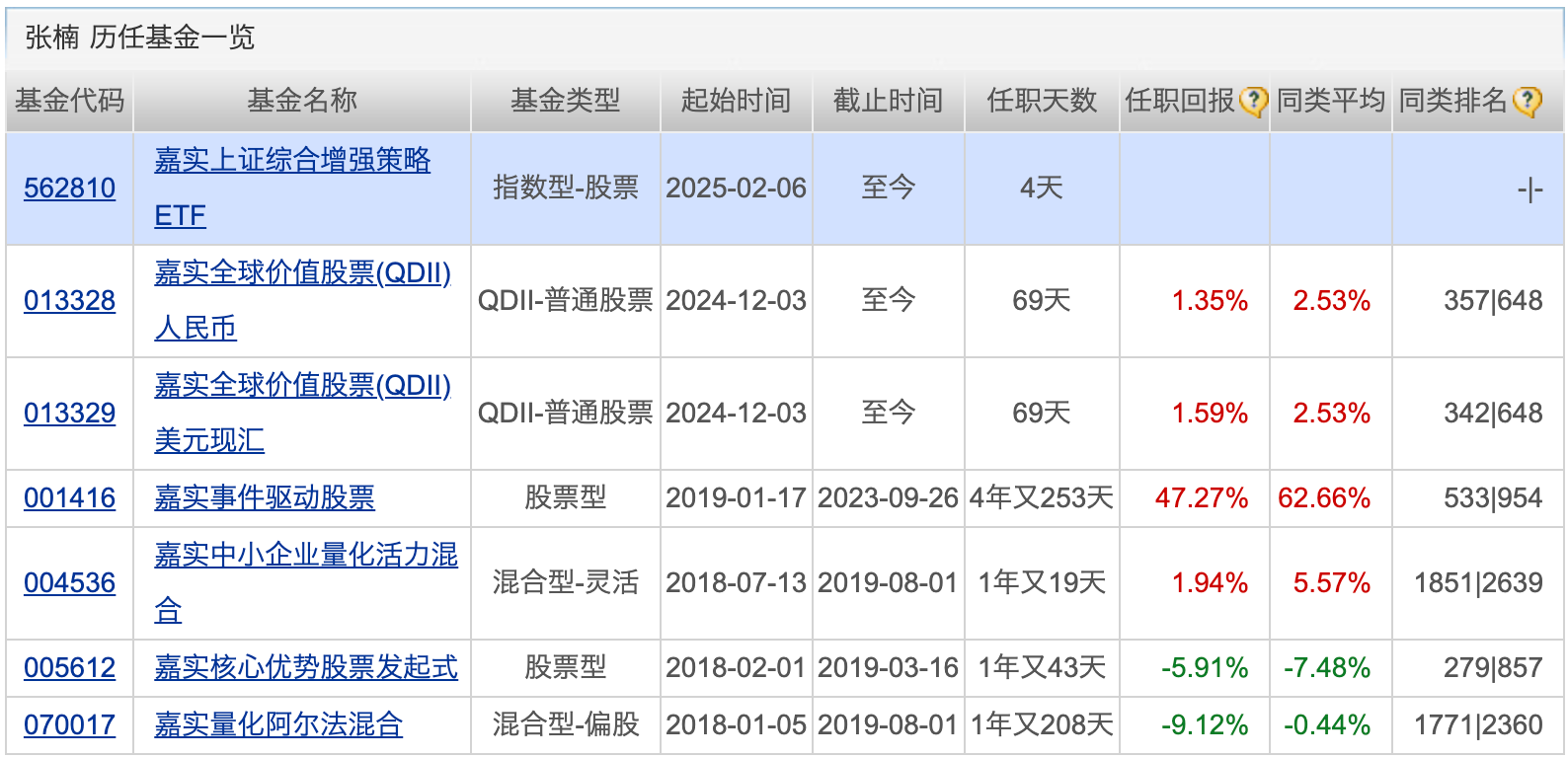Select peer average 62.66%
The image size is (1568, 758).
click(x=1324, y=497)
